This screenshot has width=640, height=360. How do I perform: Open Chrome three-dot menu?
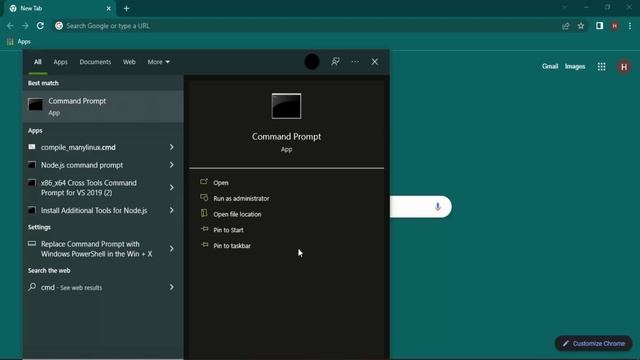(630, 26)
